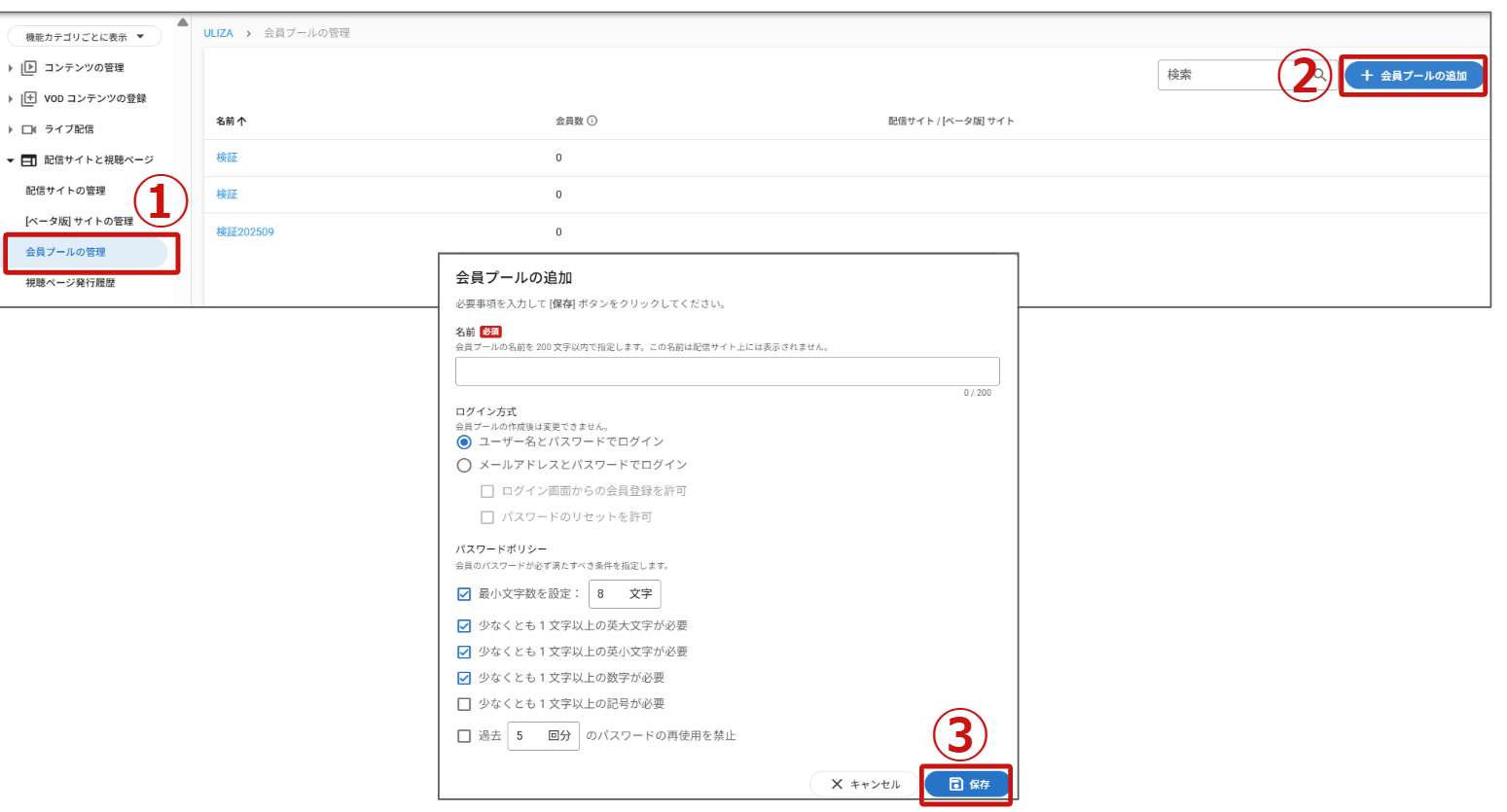Screen dimensions: 1507x812
Task: Open 視聴ページ発行履歴 in the sidebar
Action: pyautogui.click(x=70, y=283)
